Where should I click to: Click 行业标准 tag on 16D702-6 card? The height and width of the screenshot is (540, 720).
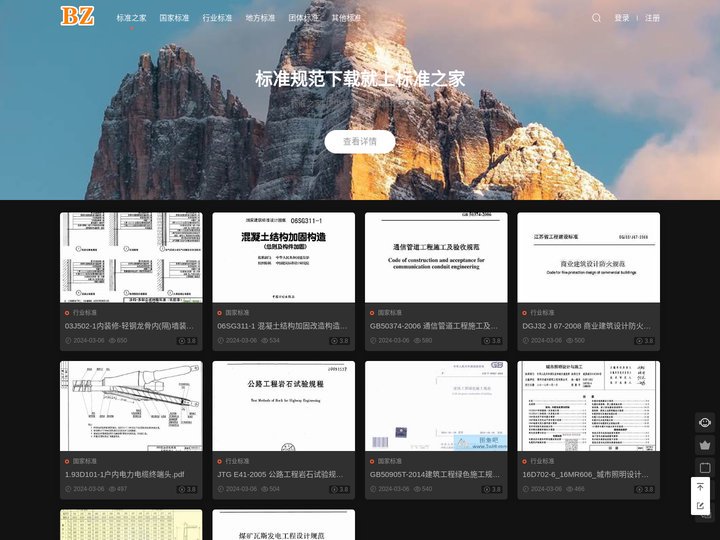(x=542, y=461)
